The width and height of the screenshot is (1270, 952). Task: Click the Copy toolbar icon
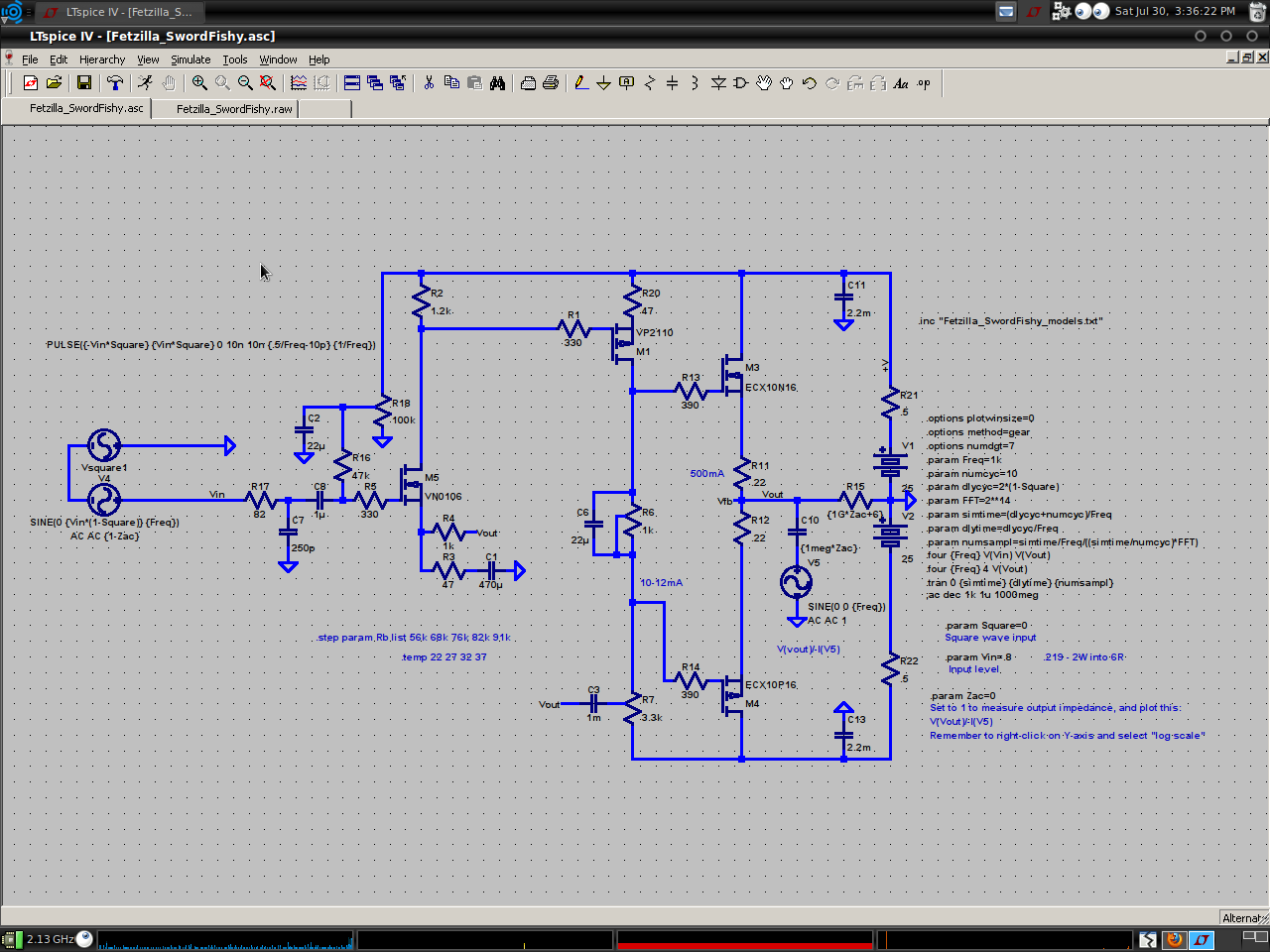pyautogui.click(x=451, y=83)
